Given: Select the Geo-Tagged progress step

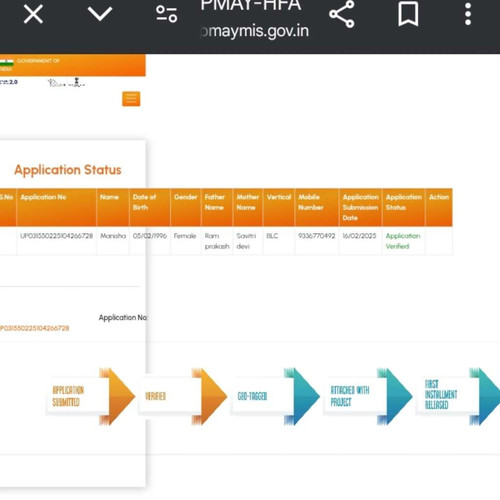Looking at the screenshot, I should click(252, 396).
